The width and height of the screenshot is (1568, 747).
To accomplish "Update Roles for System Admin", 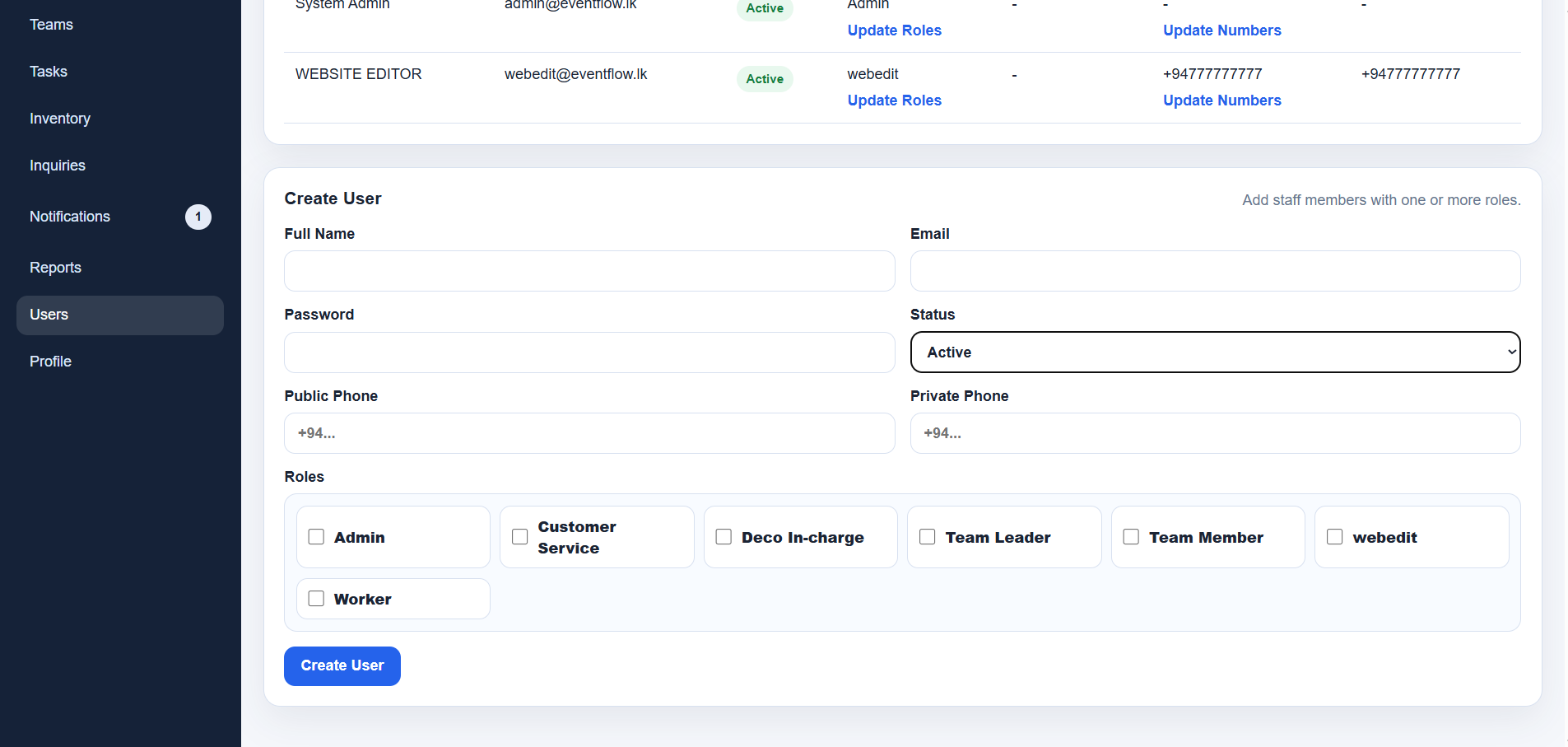I will tap(894, 30).
